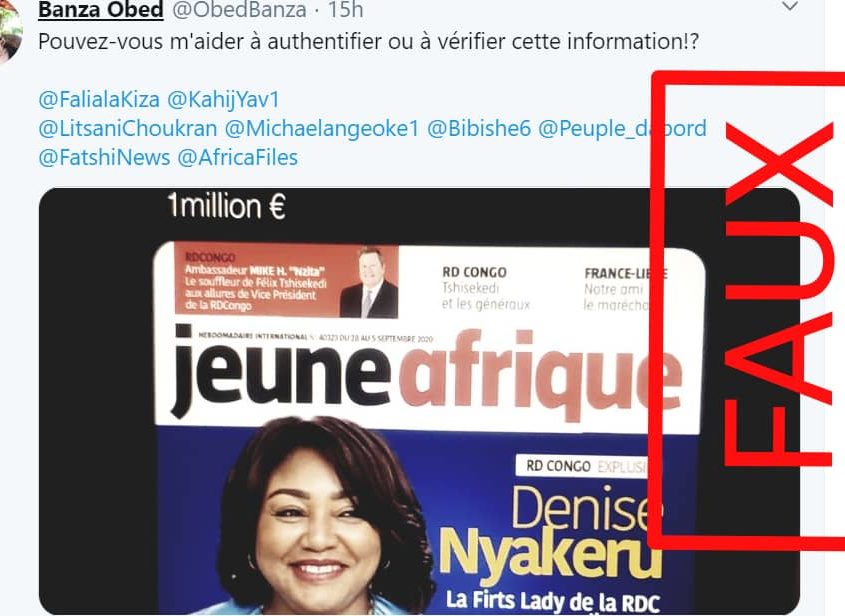Open mention @FalialaKiza
This screenshot has width=845, height=616.
[99, 100]
